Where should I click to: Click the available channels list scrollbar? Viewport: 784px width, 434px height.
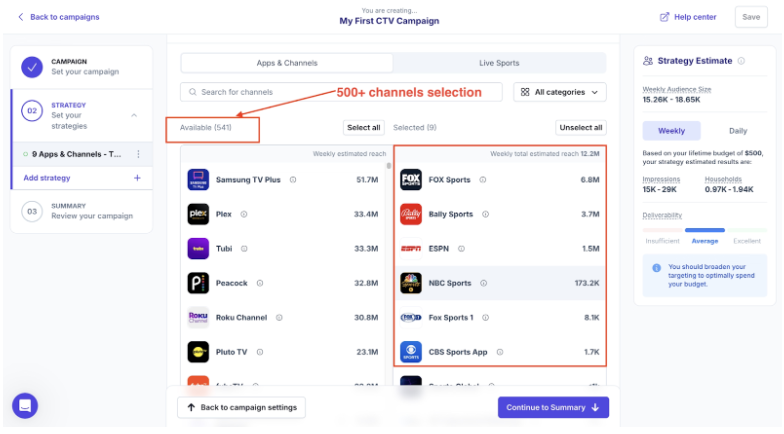coord(388,166)
